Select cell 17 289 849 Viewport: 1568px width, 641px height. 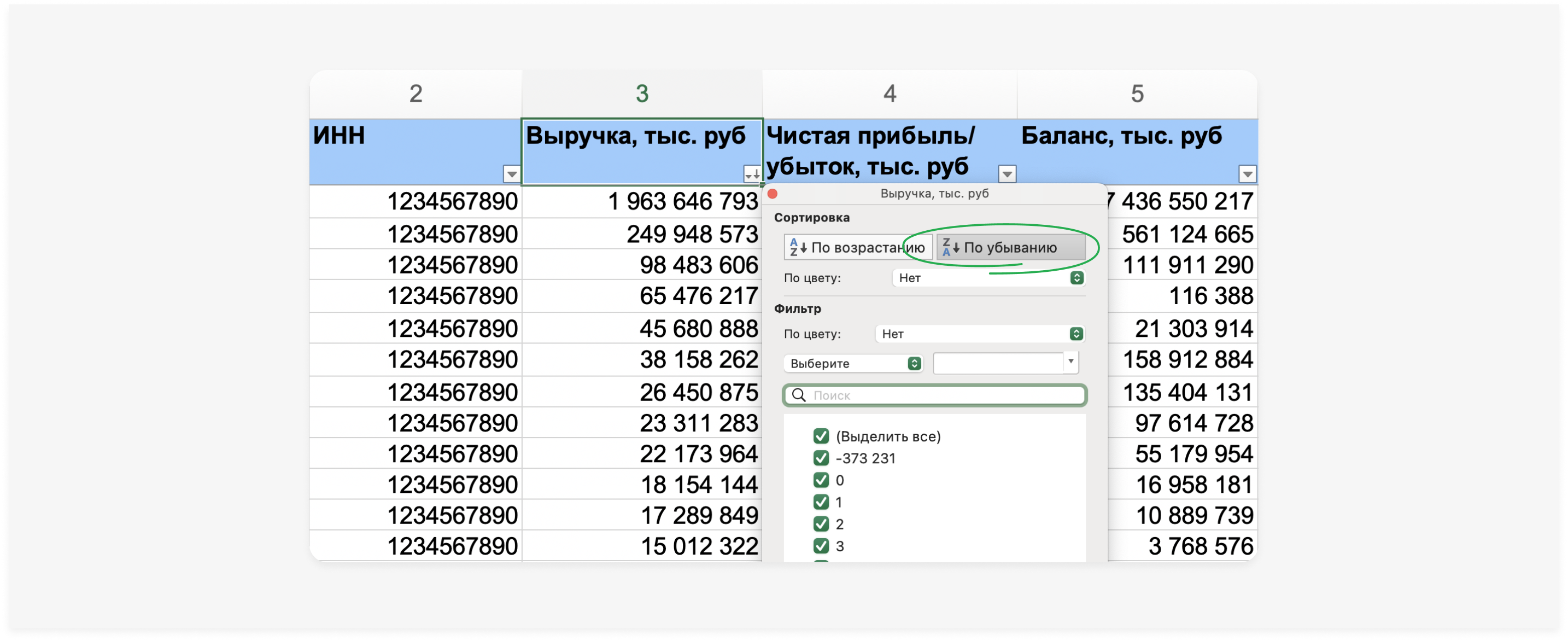642,516
